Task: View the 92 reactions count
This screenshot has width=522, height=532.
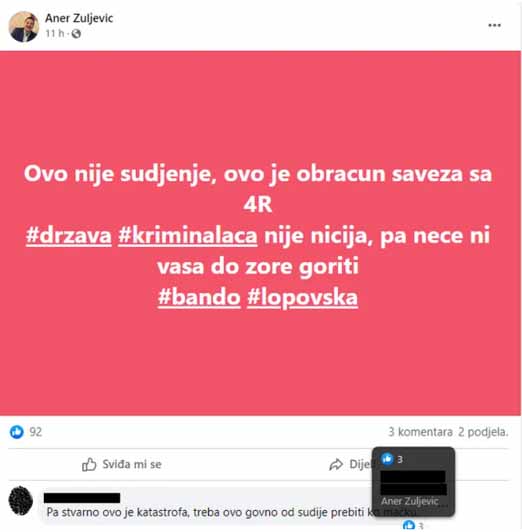Action: (36, 432)
